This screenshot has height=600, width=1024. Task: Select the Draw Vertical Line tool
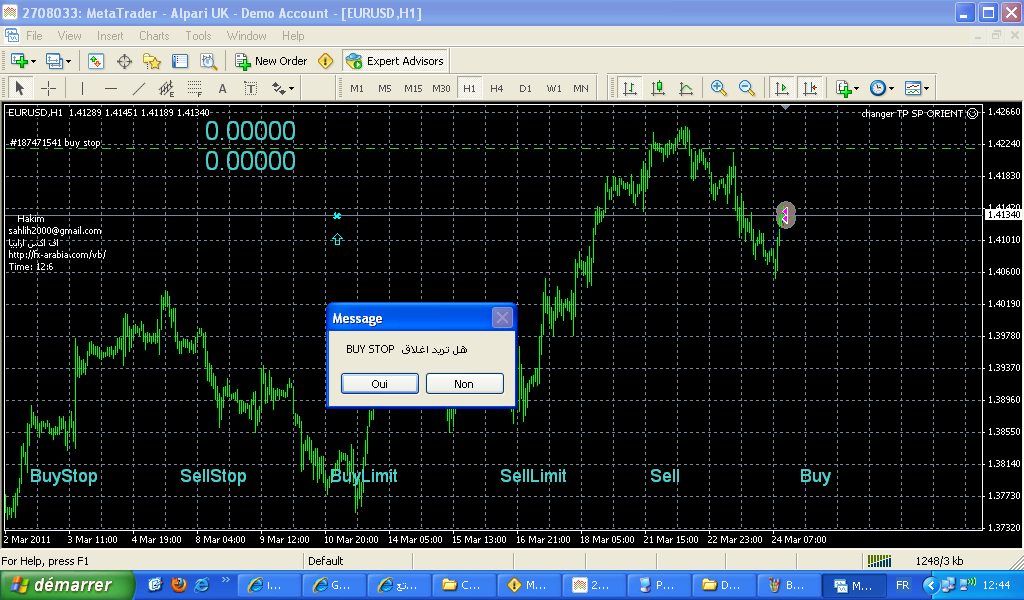click(82, 88)
